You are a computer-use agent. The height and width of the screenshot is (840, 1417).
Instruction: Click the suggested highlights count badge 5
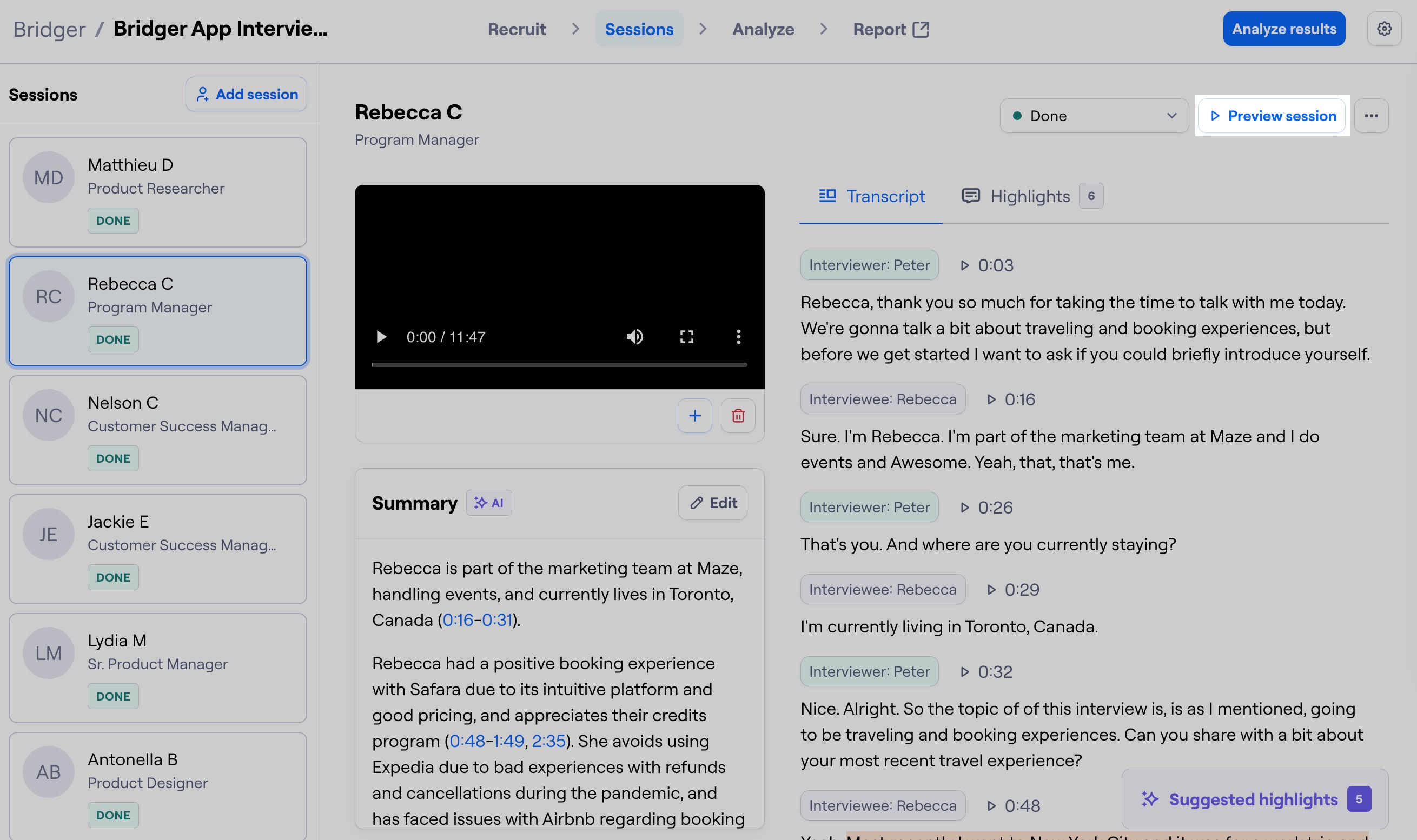point(1359,799)
